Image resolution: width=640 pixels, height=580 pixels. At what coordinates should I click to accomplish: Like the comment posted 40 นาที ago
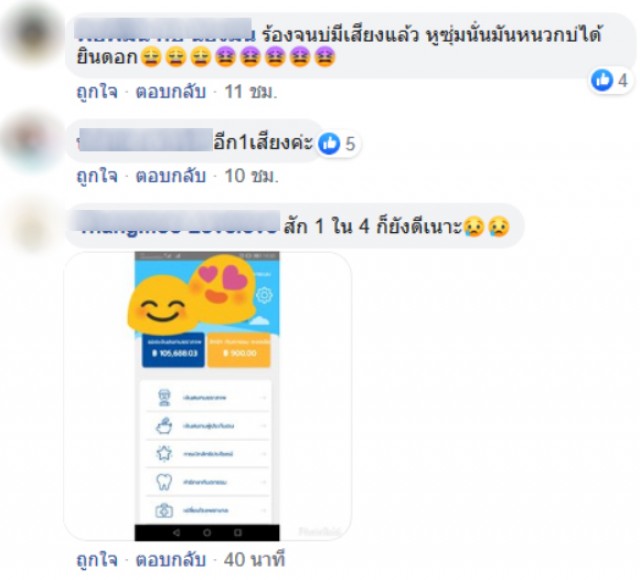97,560
